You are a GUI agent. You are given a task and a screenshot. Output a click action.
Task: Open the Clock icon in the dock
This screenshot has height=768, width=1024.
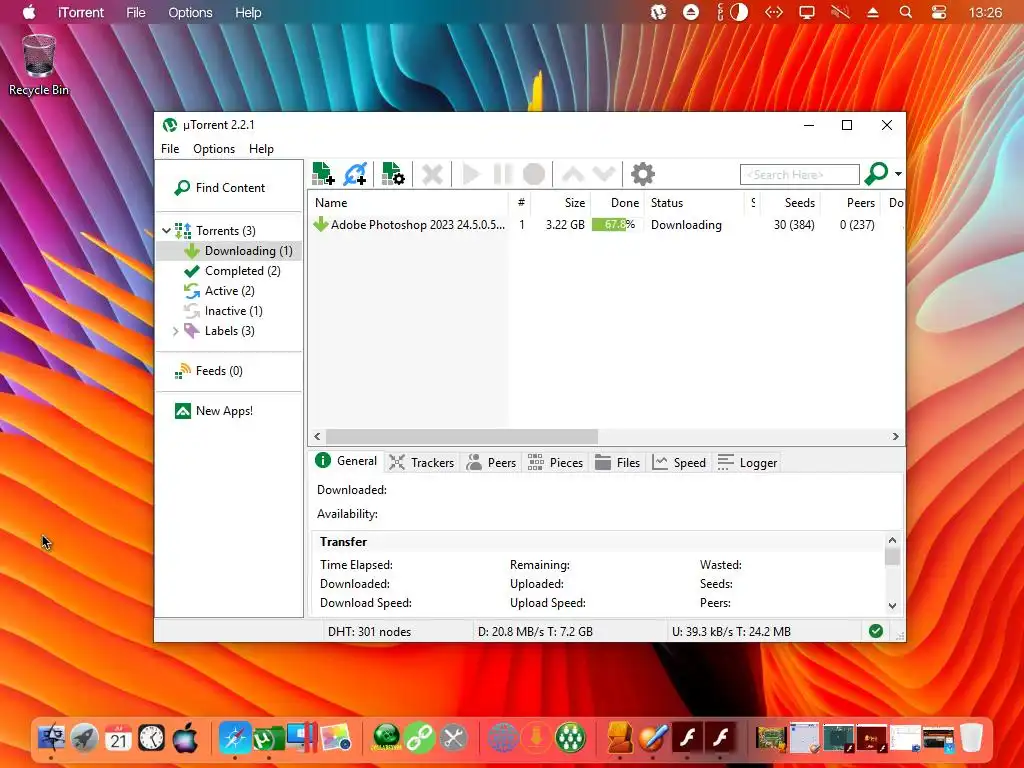coord(152,738)
